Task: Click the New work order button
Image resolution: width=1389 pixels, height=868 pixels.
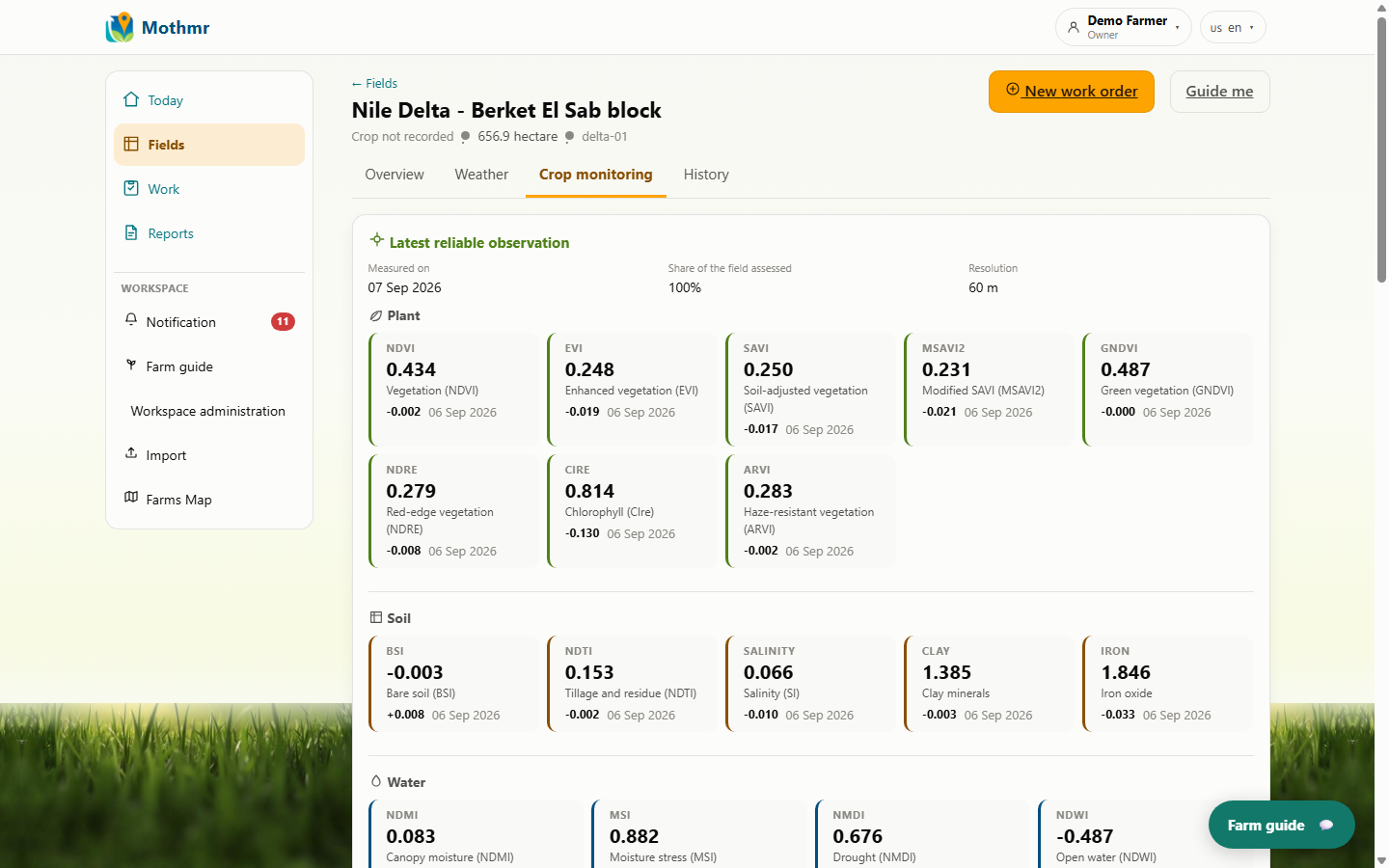Action: (1072, 92)
